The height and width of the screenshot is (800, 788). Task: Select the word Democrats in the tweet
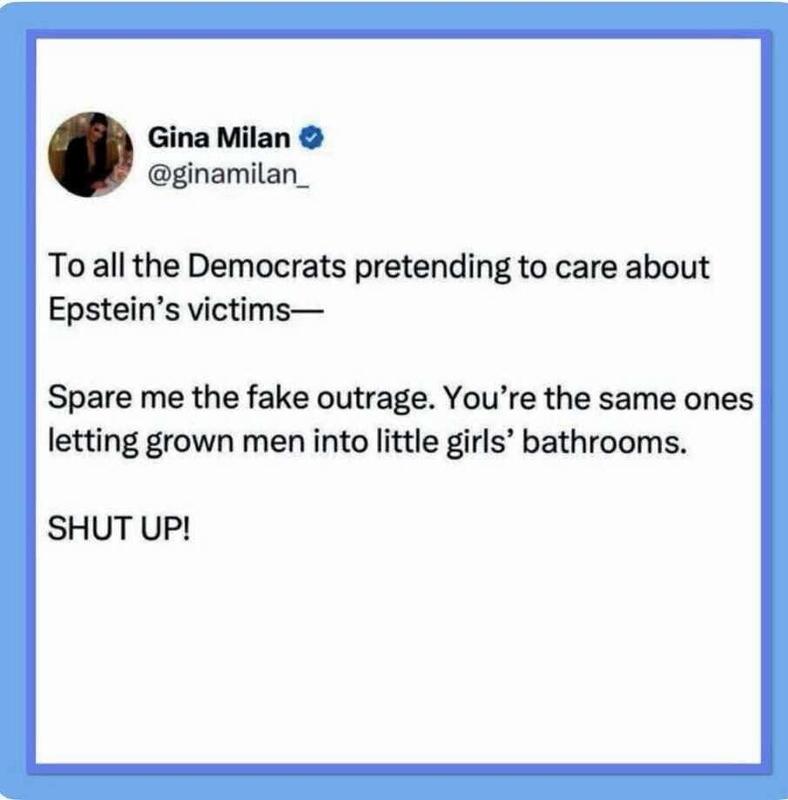pyautogui.click(x=267, y=267)
